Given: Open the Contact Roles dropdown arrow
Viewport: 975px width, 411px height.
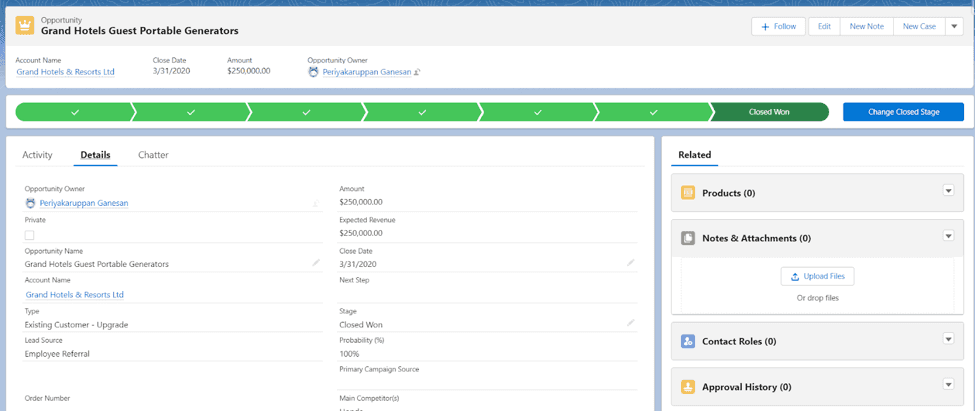Looking at the screenshot, I should (x=948, y=339).
